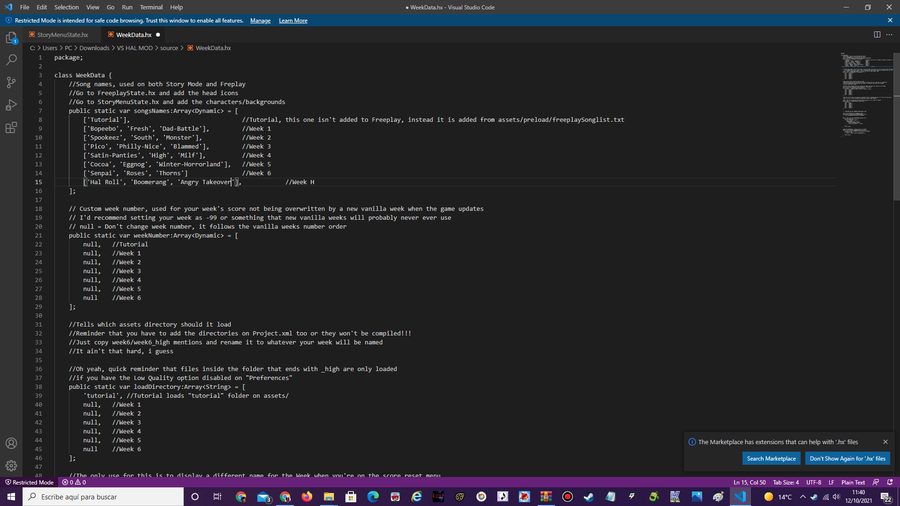
Task: Click the errors and warnings status indicator
Action: (74, 482)
